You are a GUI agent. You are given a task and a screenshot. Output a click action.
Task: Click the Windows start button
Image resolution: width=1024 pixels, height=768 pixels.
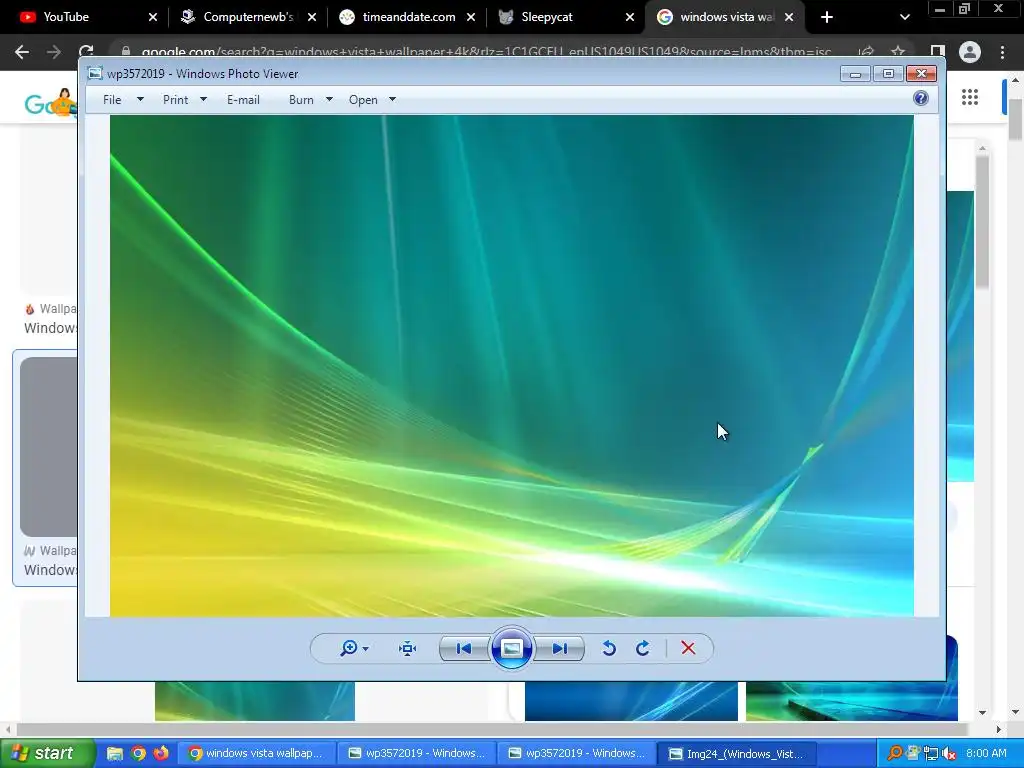tap(47, 753)
